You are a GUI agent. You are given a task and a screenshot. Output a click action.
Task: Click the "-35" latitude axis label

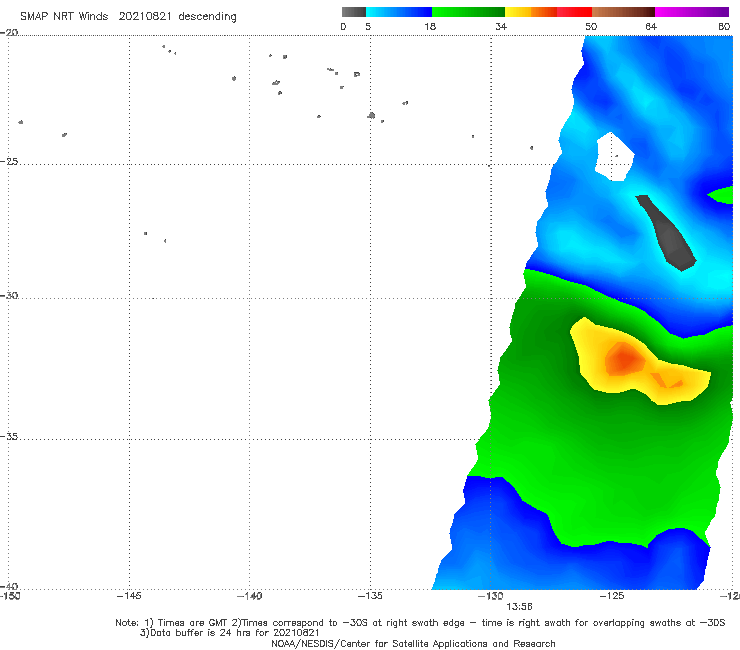(x=9, y=436)
